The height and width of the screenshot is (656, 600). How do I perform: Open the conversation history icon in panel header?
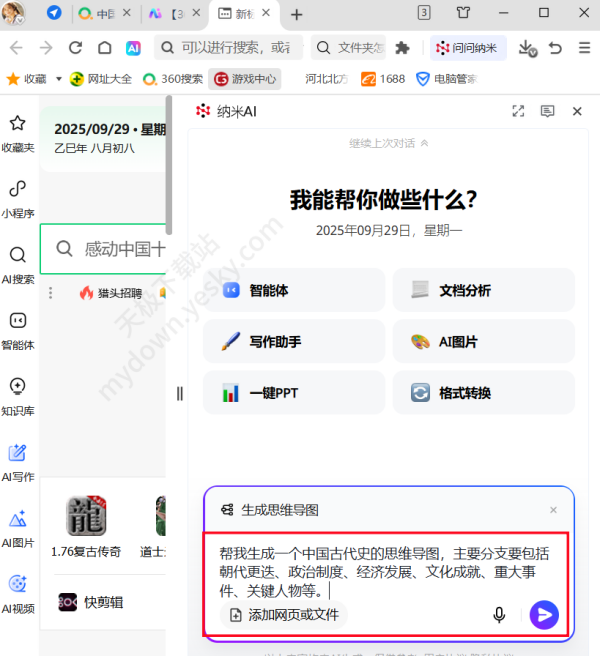coord(547,112)
